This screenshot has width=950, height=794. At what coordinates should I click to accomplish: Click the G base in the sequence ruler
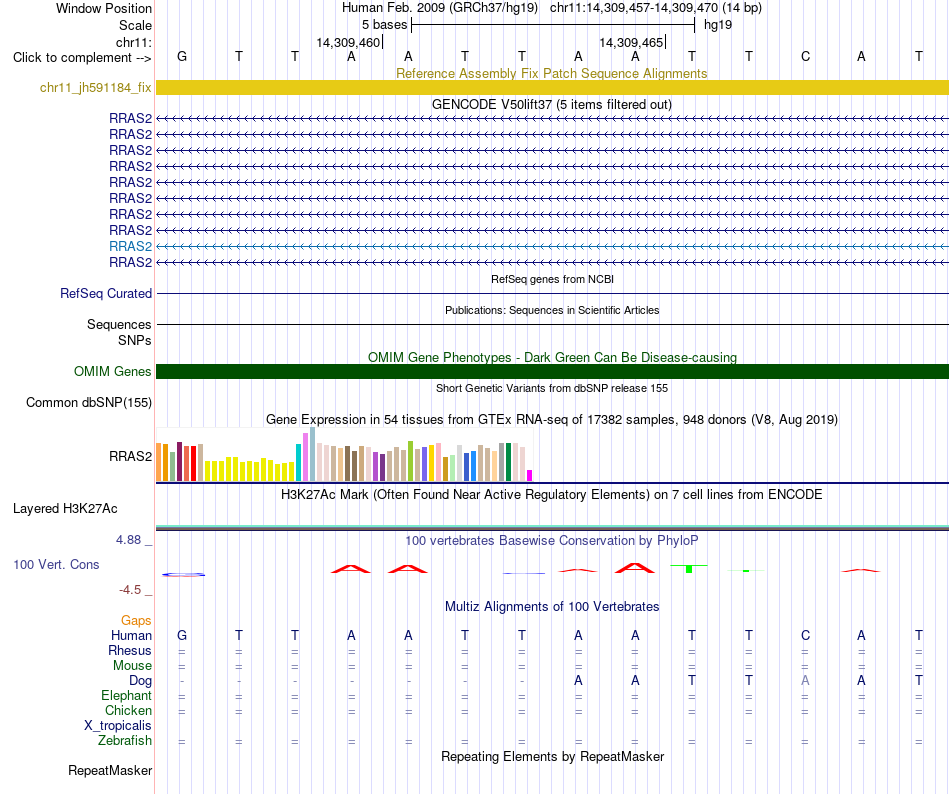pyautogui.click(x=182, y=57)
